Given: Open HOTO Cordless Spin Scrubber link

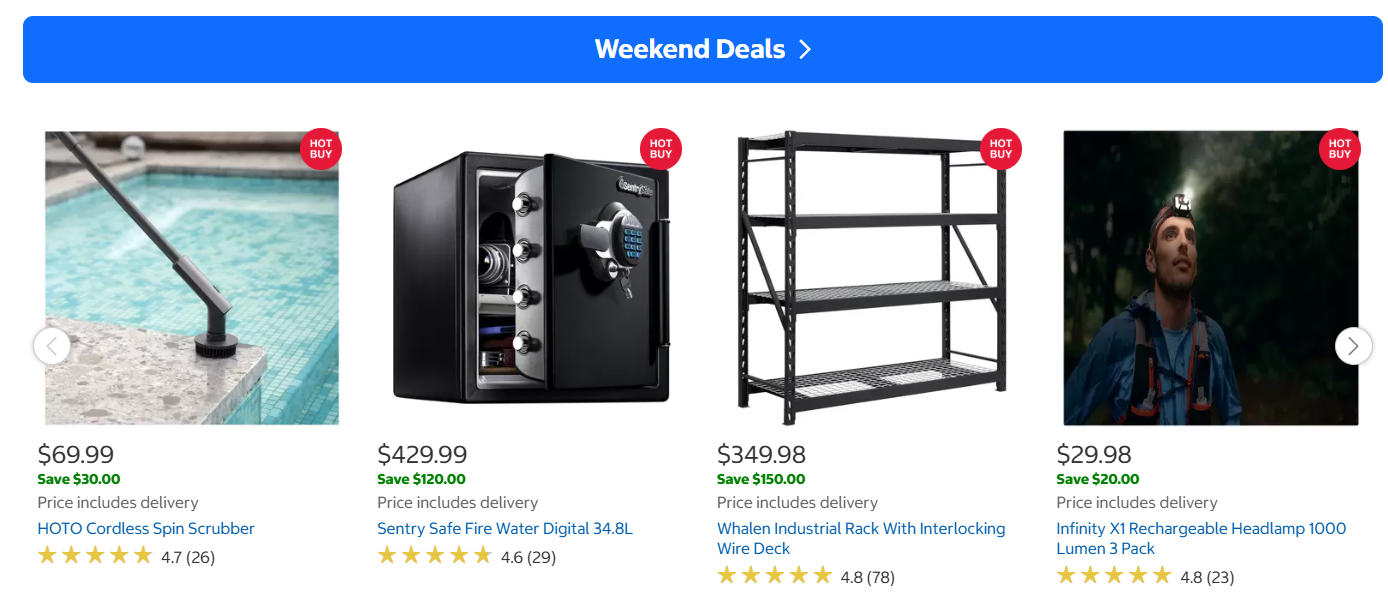Looking at the screenshot, I should coord(146,528).
